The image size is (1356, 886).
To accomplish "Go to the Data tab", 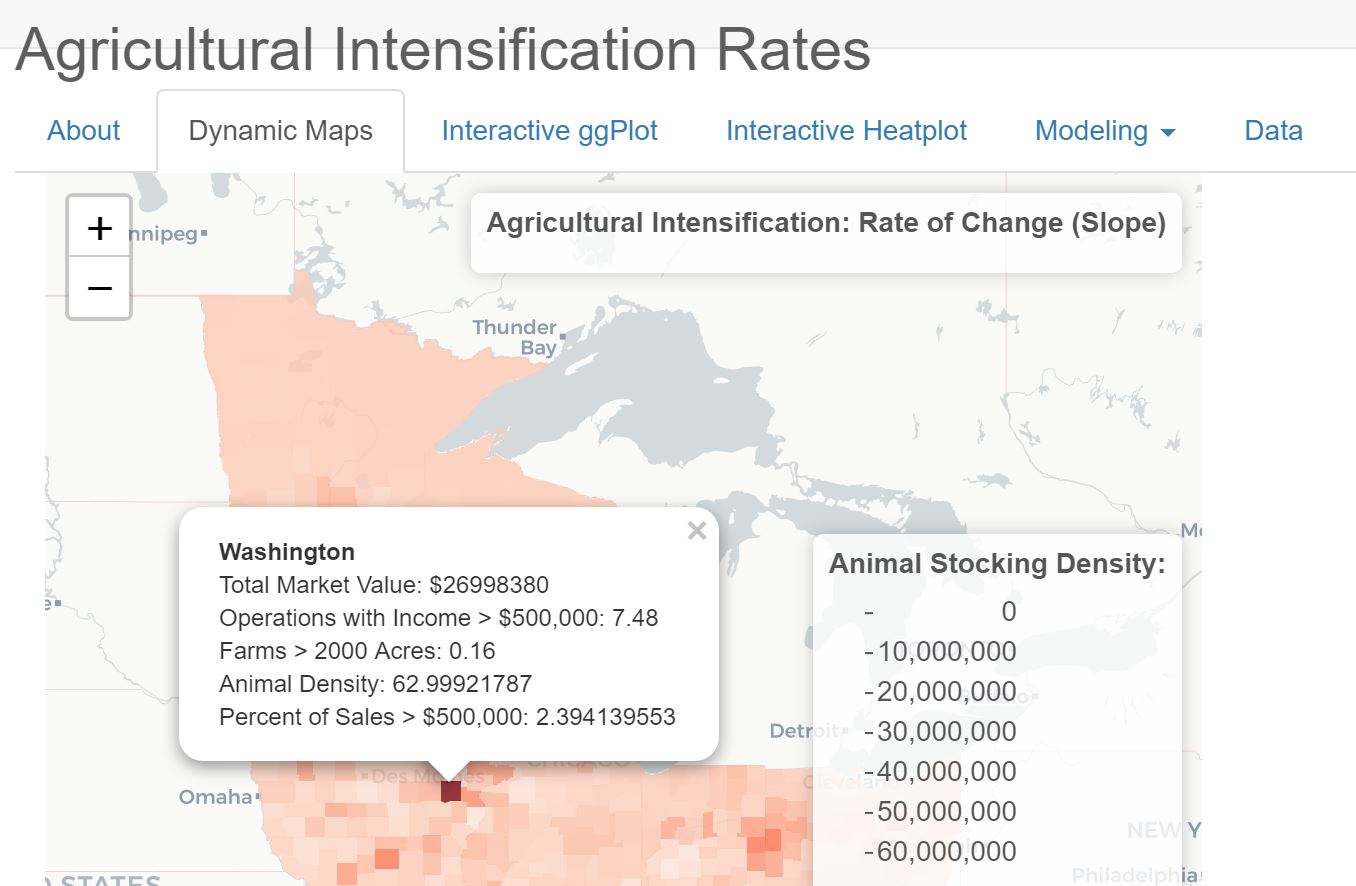I will 1273,131.
